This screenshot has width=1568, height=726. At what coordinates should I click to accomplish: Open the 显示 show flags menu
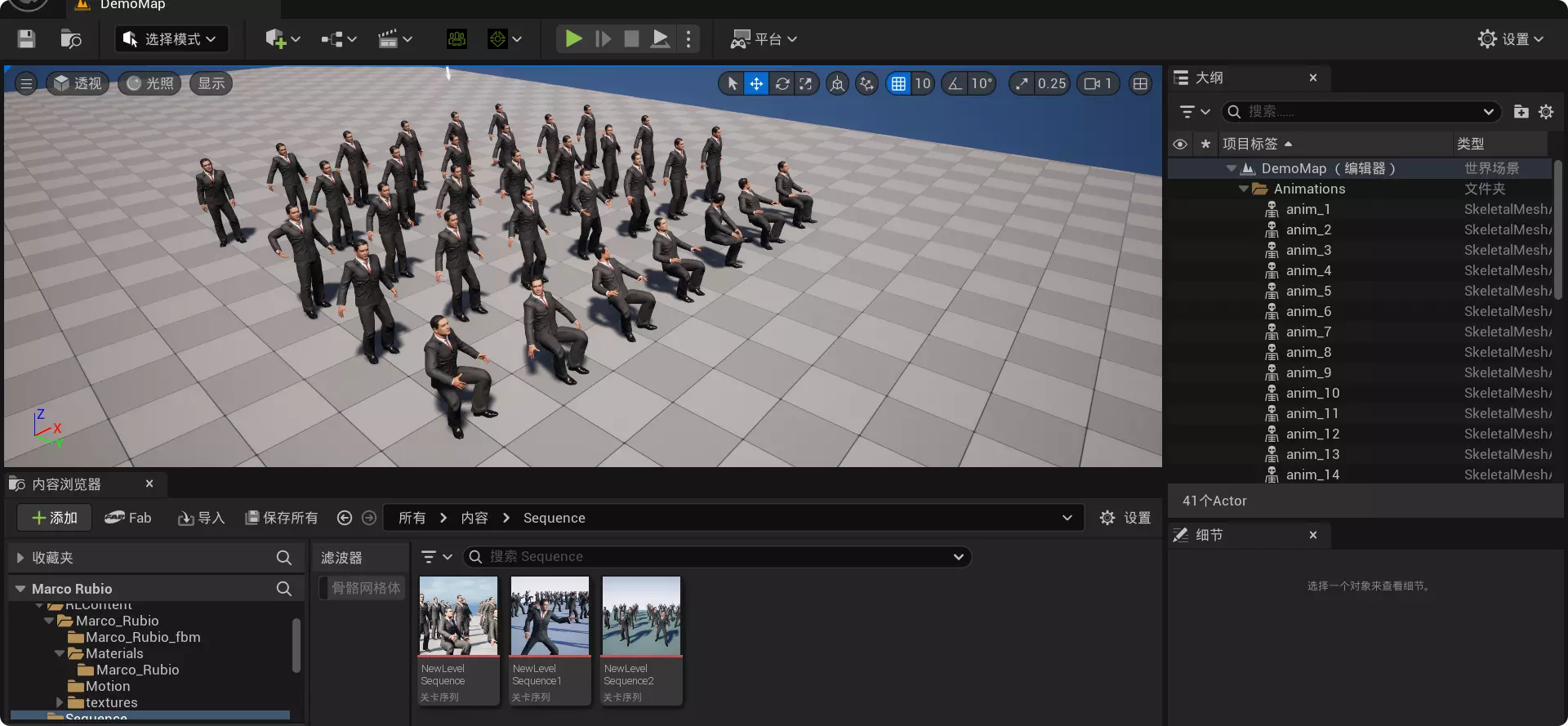coord(211,83)
